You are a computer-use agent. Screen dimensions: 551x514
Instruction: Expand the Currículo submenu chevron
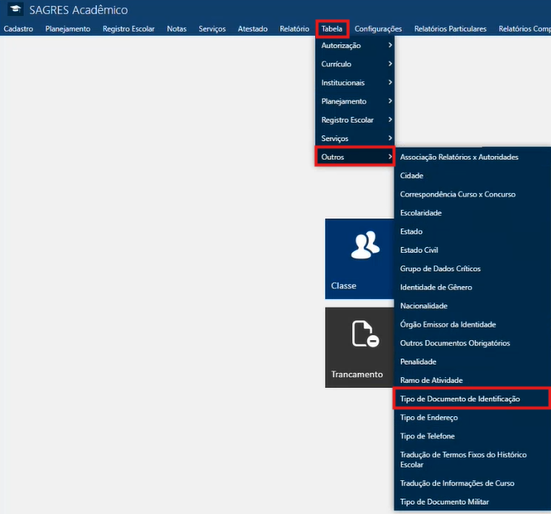pos(390,64)
